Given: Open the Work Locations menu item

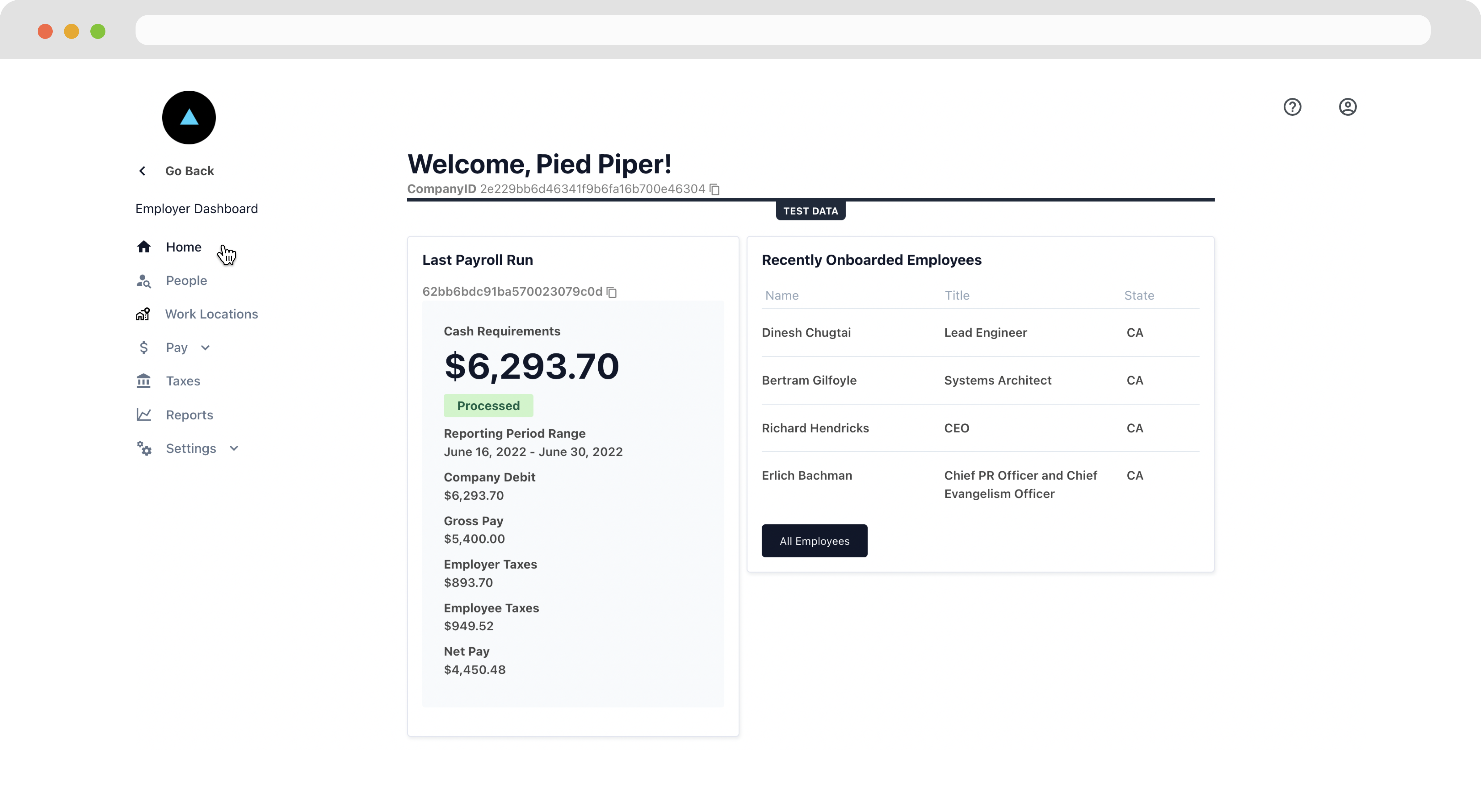Looking at the screenshot, I should click(x=211, y=314).
